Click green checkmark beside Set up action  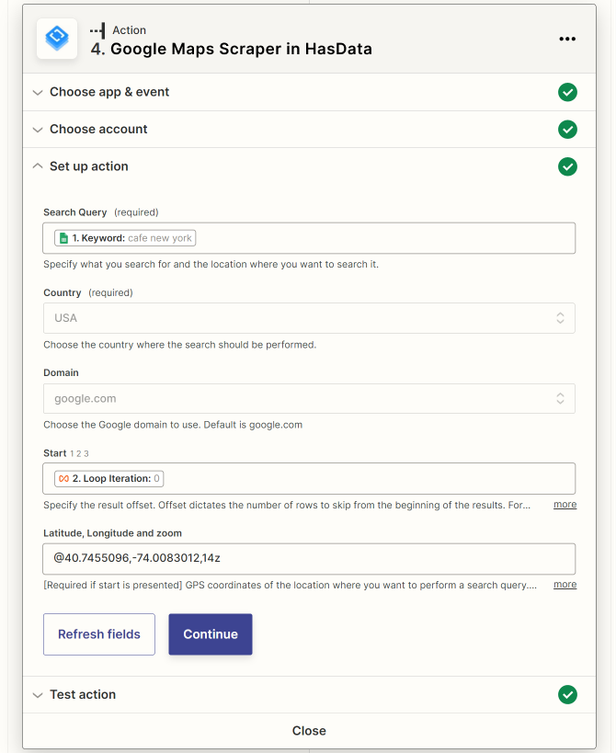pos(567,166)
